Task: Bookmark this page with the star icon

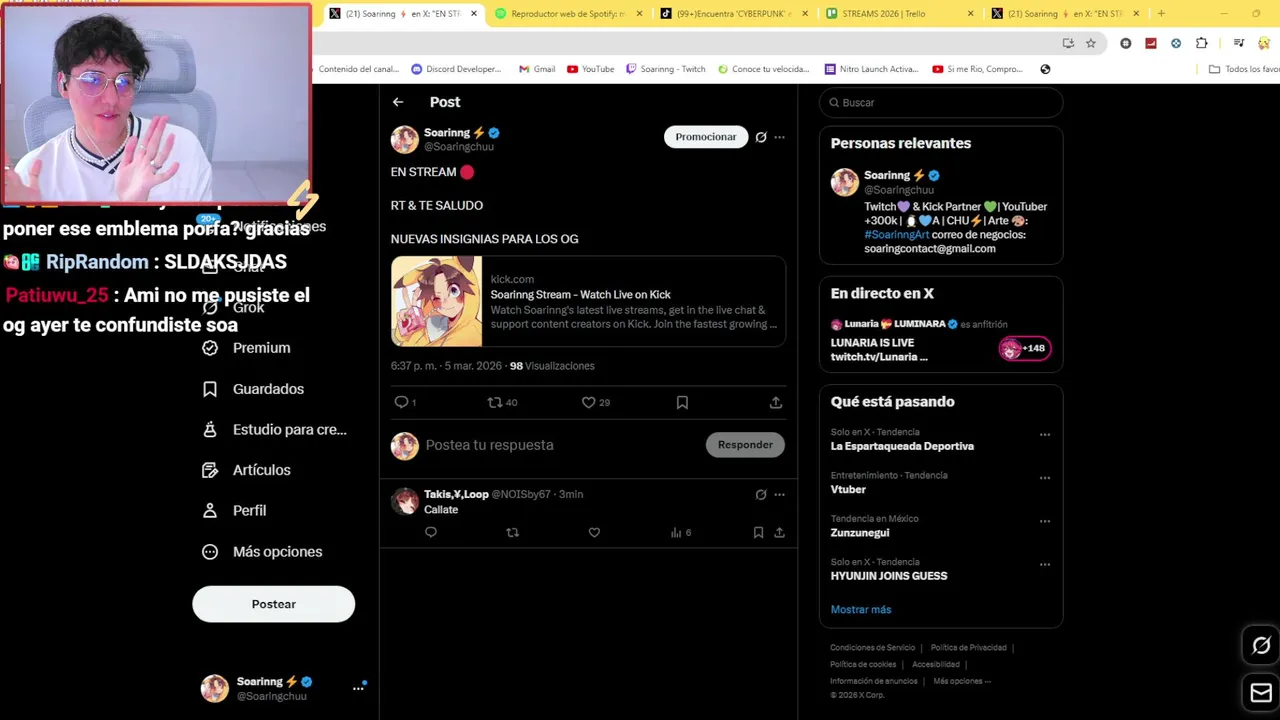Action: coord(1091,43)
